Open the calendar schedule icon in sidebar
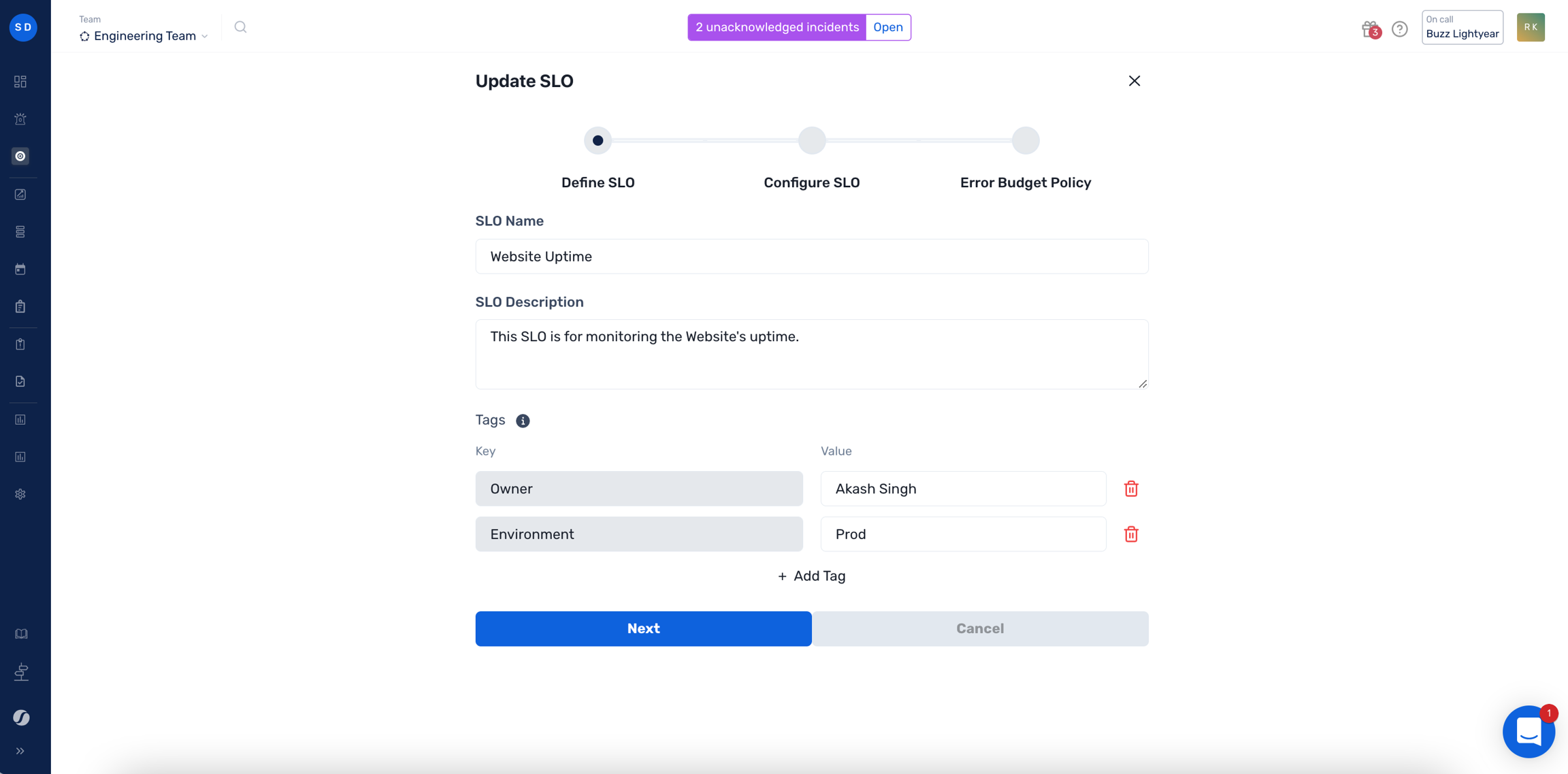1568x774 pixels. pos(20,270)
